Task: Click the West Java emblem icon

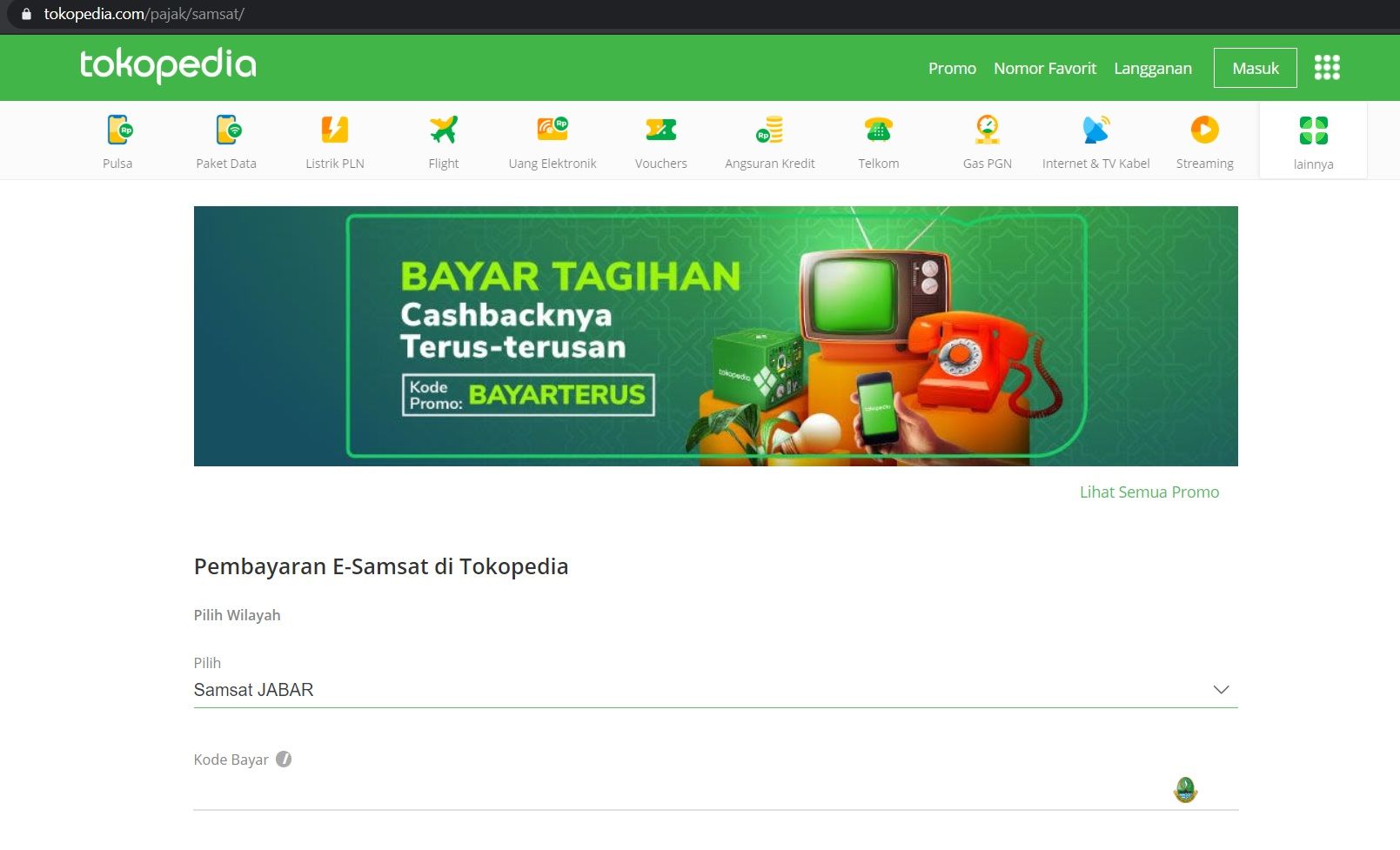Action: 1185,790
